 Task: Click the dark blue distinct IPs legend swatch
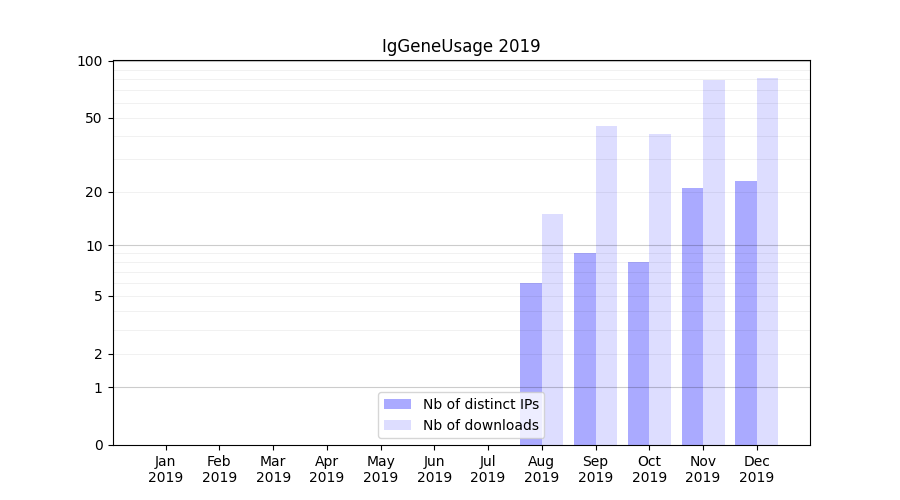(x=397, y=404)
